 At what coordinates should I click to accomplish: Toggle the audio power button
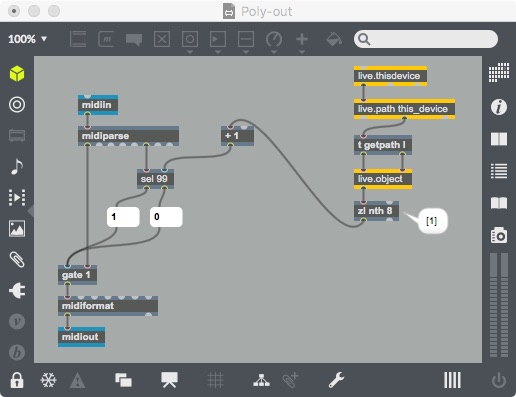coord(499,380)
